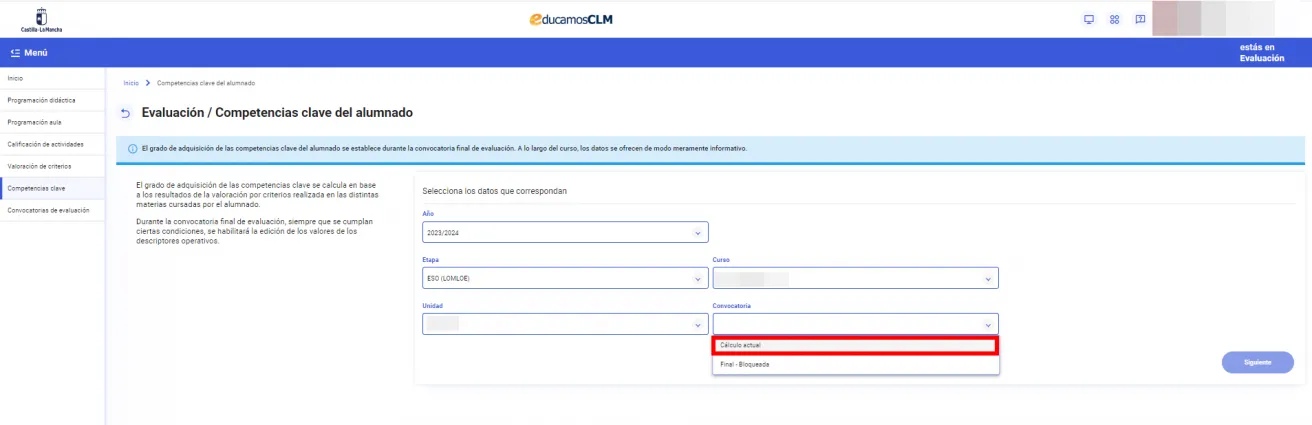Choose the Final - Bloqueada option

(x=855, y=364)
